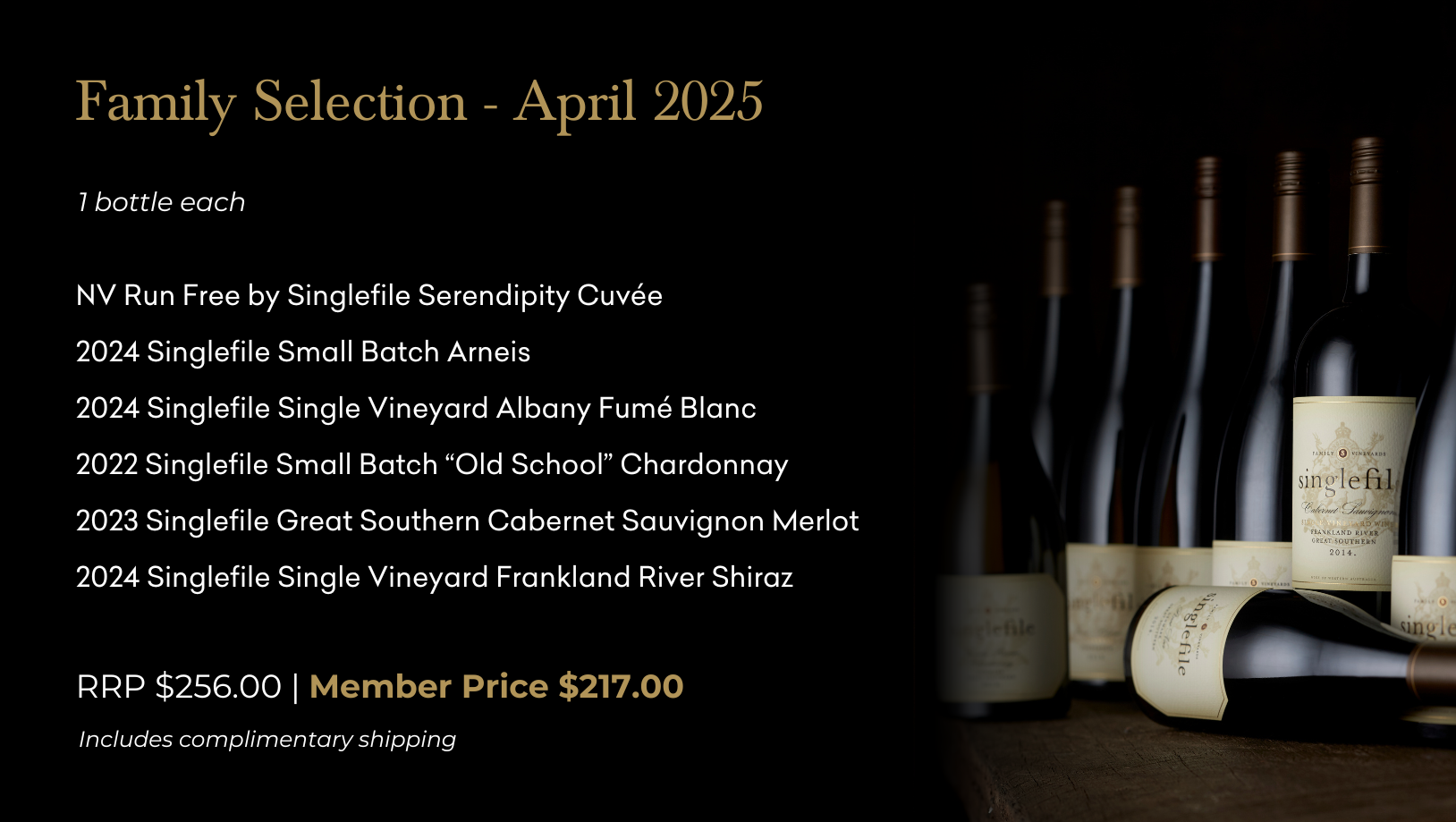
Task: Click 2023 Cabernet Sauvignon Merlot line
Action: click(x=468, y=521)
